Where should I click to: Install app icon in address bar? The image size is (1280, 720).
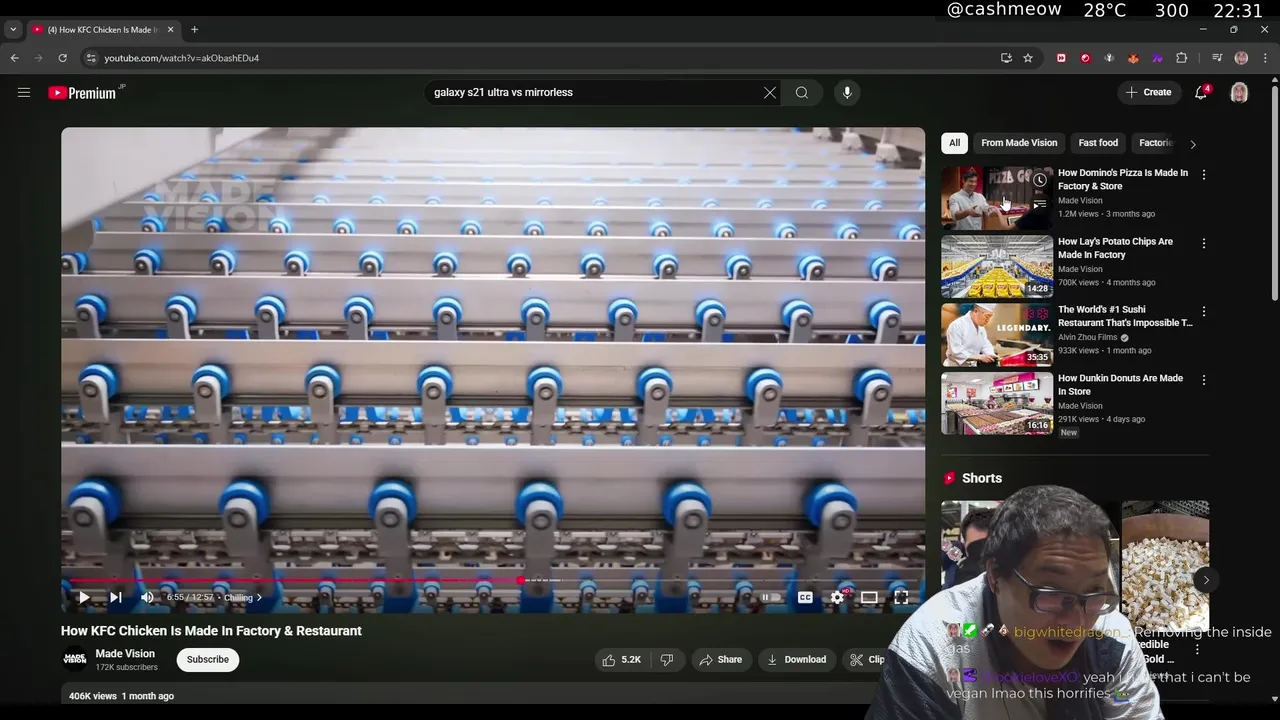tap(1006, 58)
